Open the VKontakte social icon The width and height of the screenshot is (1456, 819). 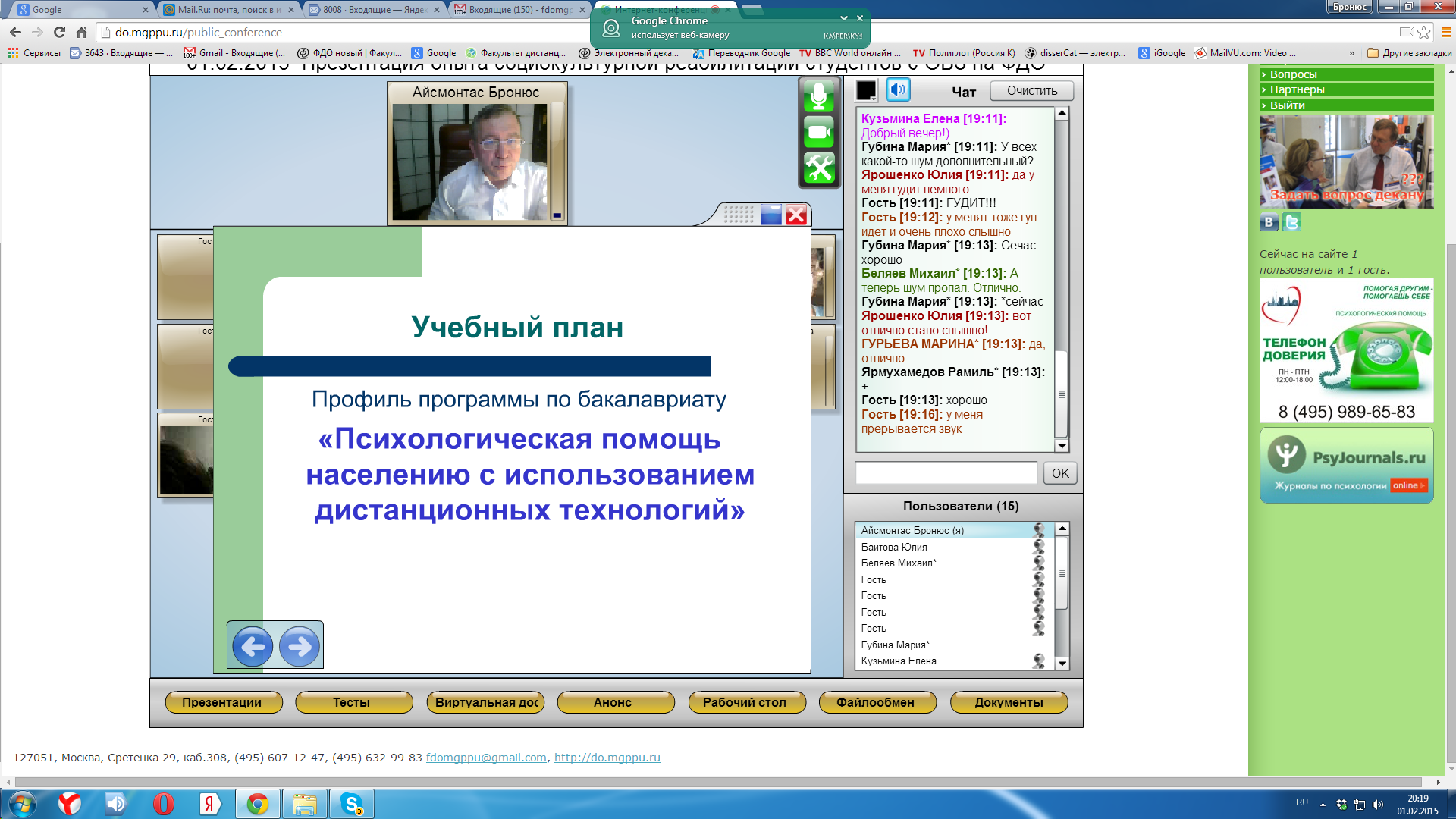tap(1269, 221)
